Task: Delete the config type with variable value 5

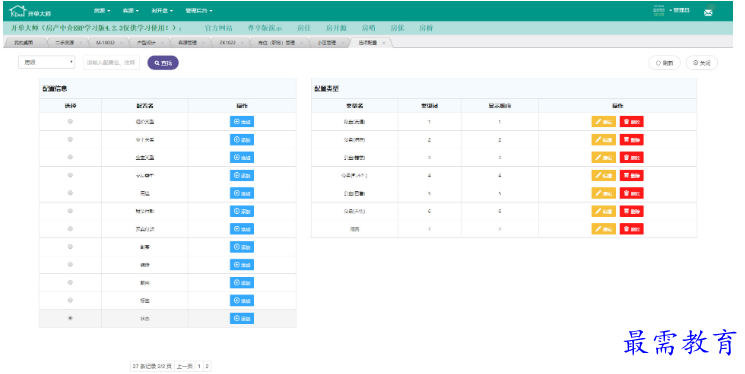Action: pos(631,193)
